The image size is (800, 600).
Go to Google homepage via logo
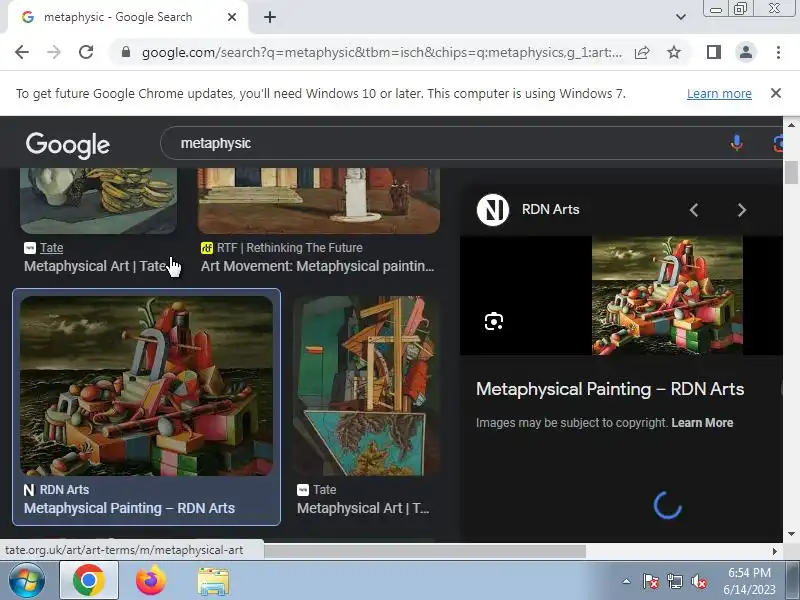pos(68,145)
